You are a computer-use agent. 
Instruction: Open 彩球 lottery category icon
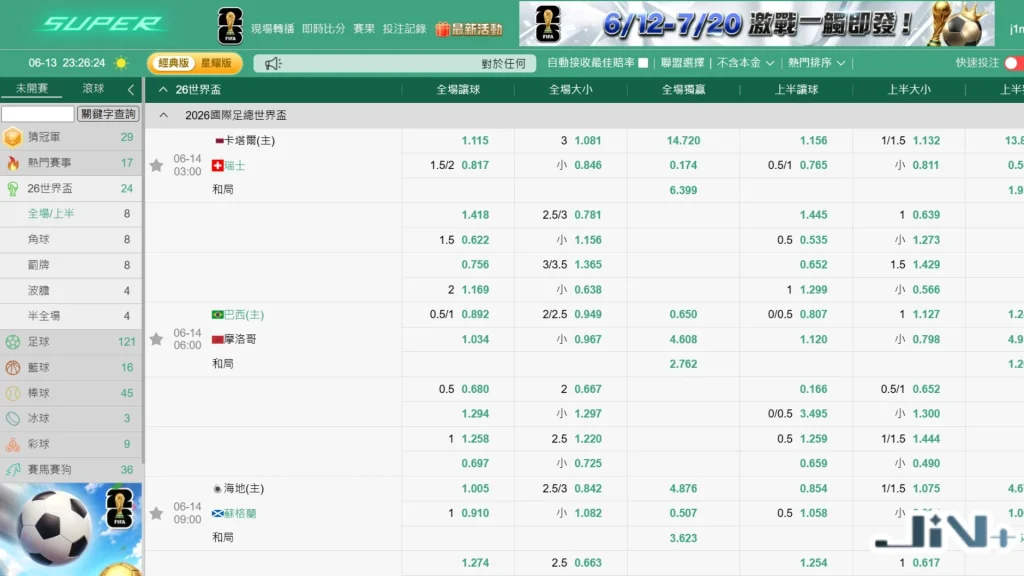pyautogui.click(x=12, y=444)
